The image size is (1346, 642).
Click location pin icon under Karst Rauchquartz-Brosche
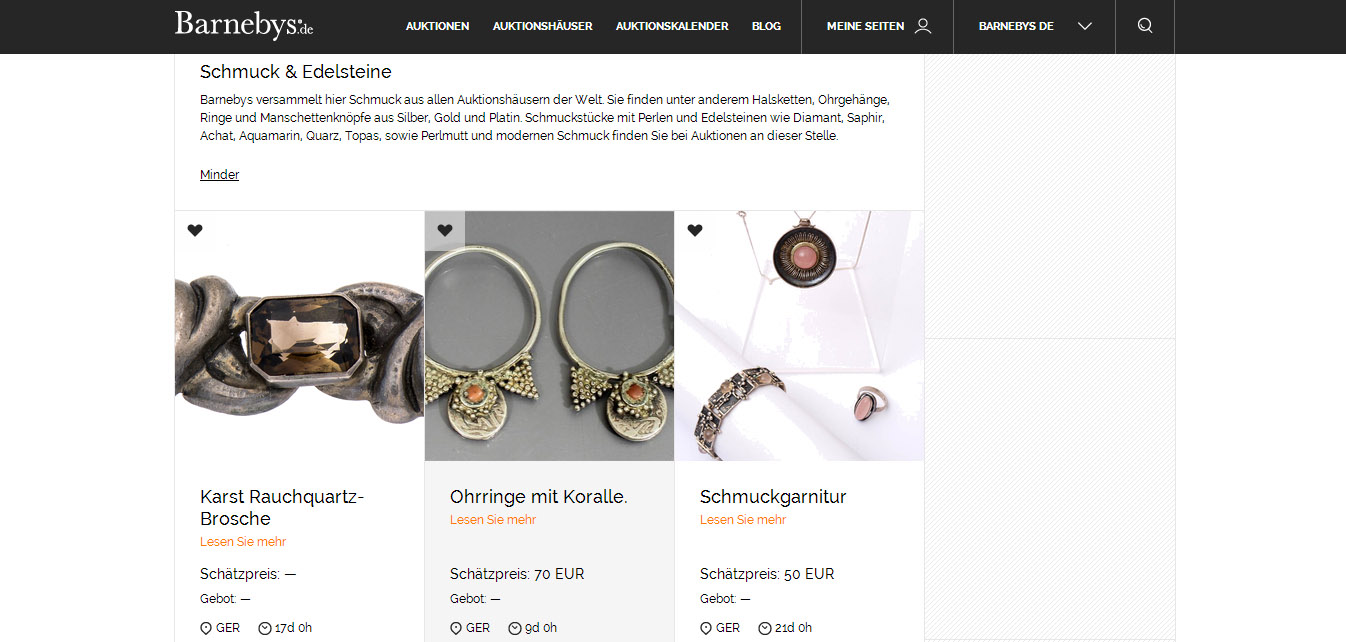[206, 628]
